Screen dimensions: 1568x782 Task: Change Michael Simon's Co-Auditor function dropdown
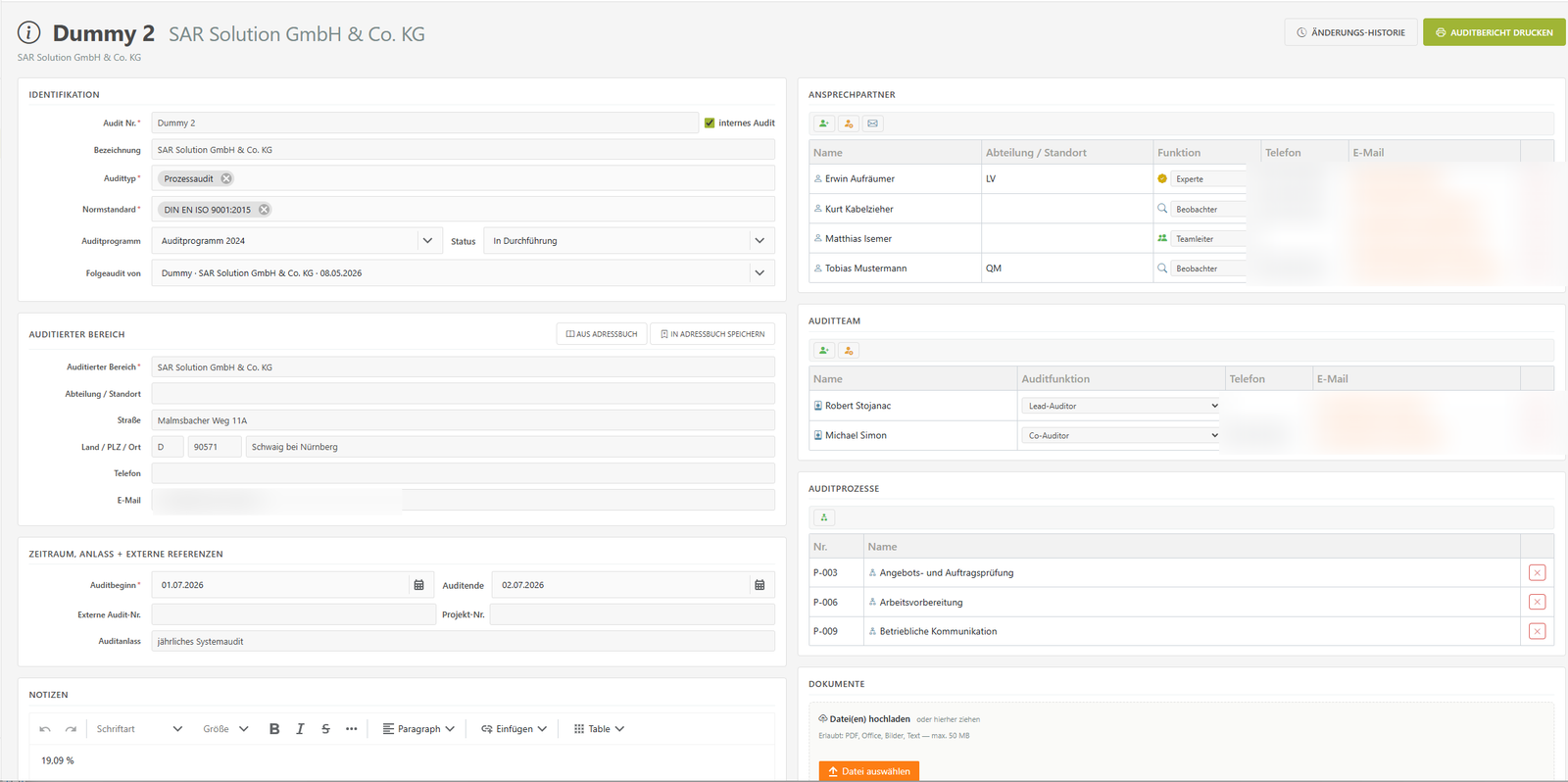[x=1122, y=435]
